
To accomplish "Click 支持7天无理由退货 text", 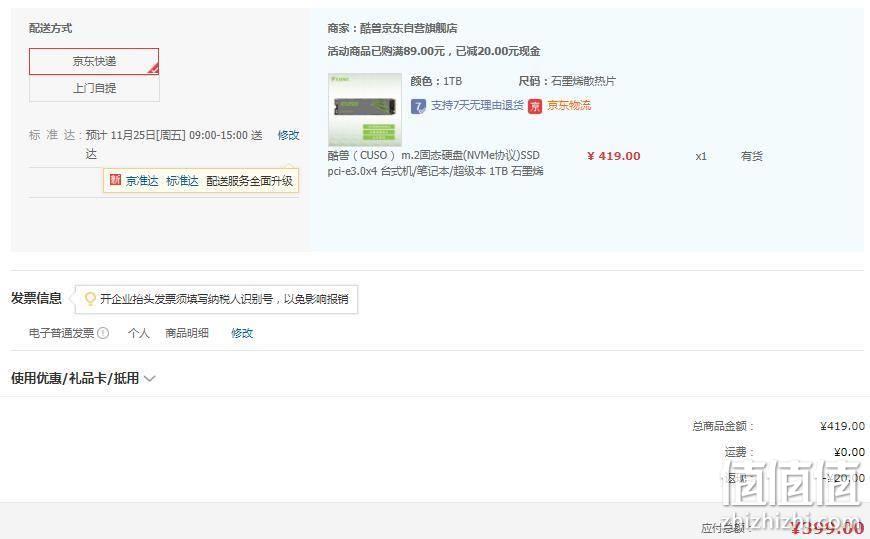I will (477, 105).
